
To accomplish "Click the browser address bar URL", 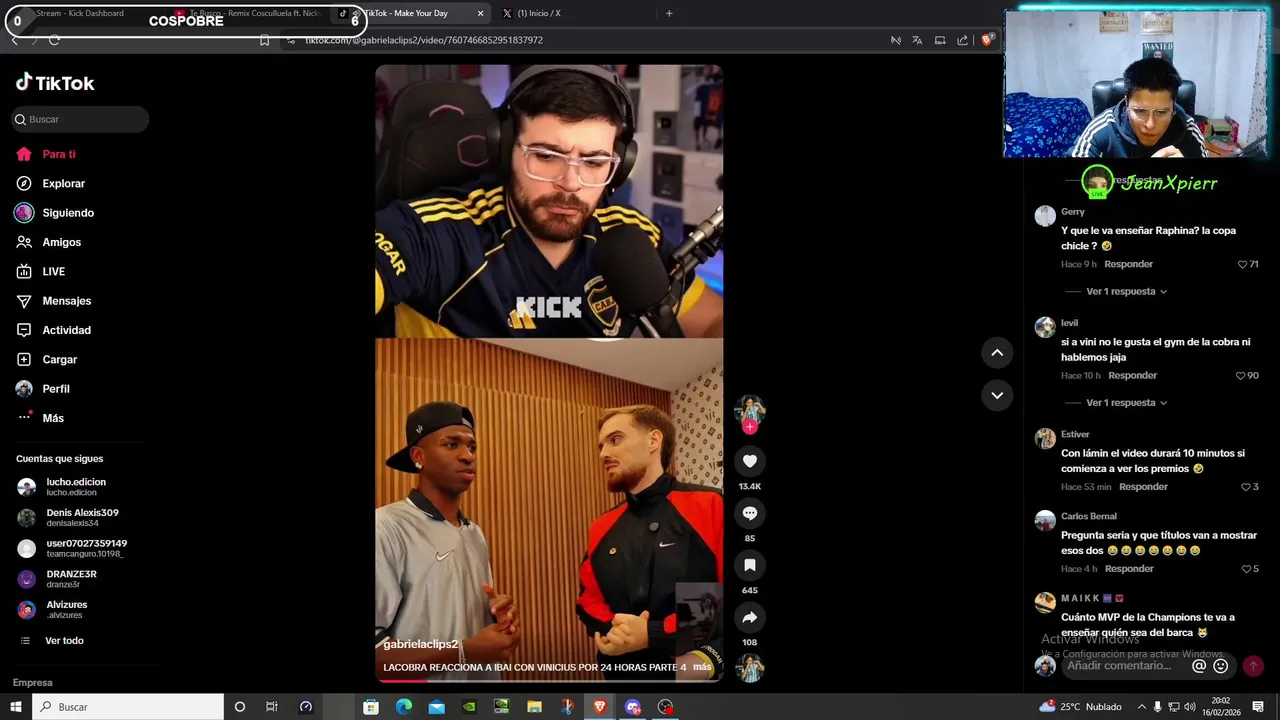I will pos(424,40).
